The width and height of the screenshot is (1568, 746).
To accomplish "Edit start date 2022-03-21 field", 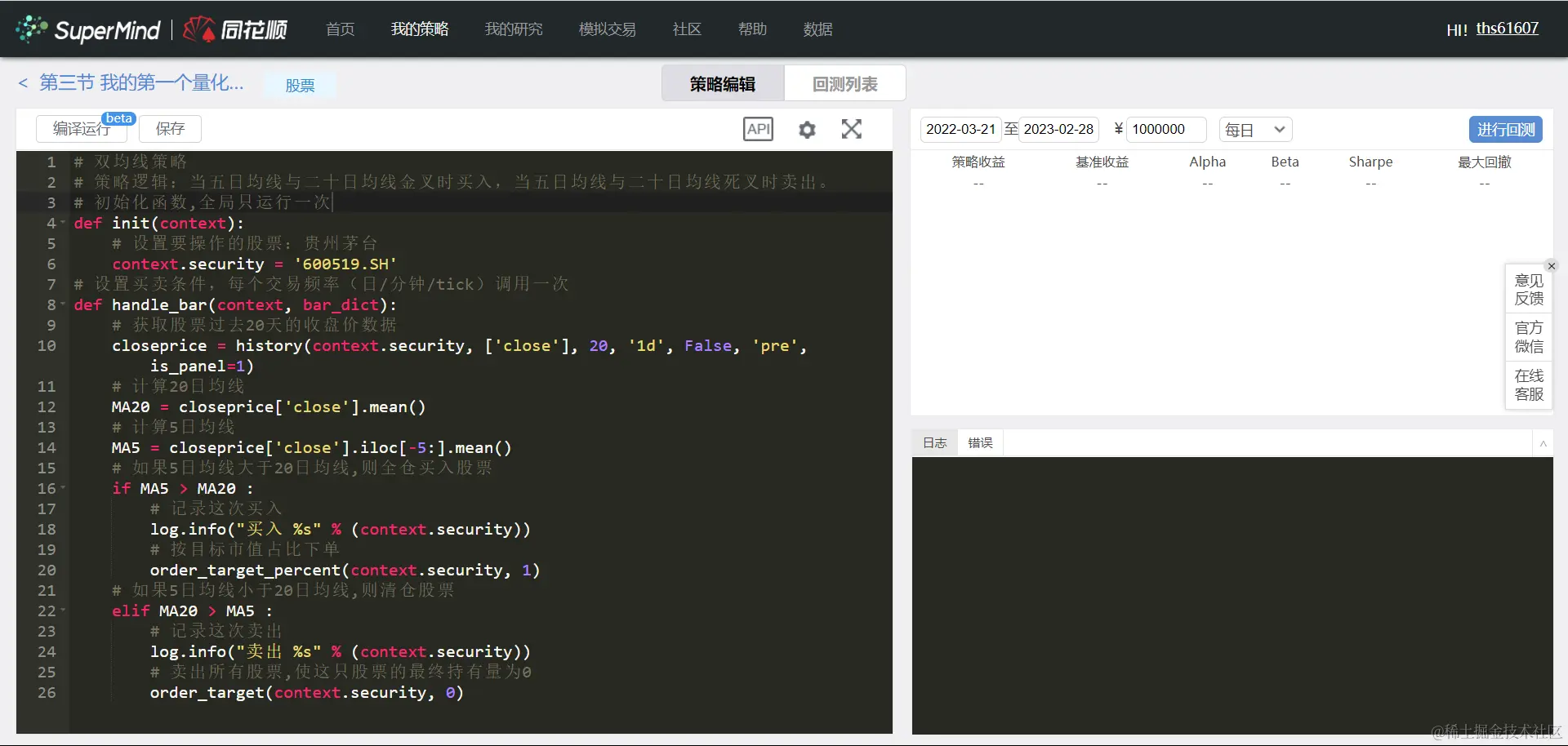I will 960,130.
